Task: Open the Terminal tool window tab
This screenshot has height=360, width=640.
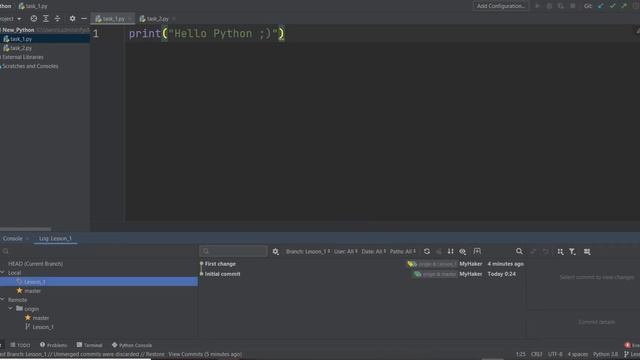Action: click(89, 345)
